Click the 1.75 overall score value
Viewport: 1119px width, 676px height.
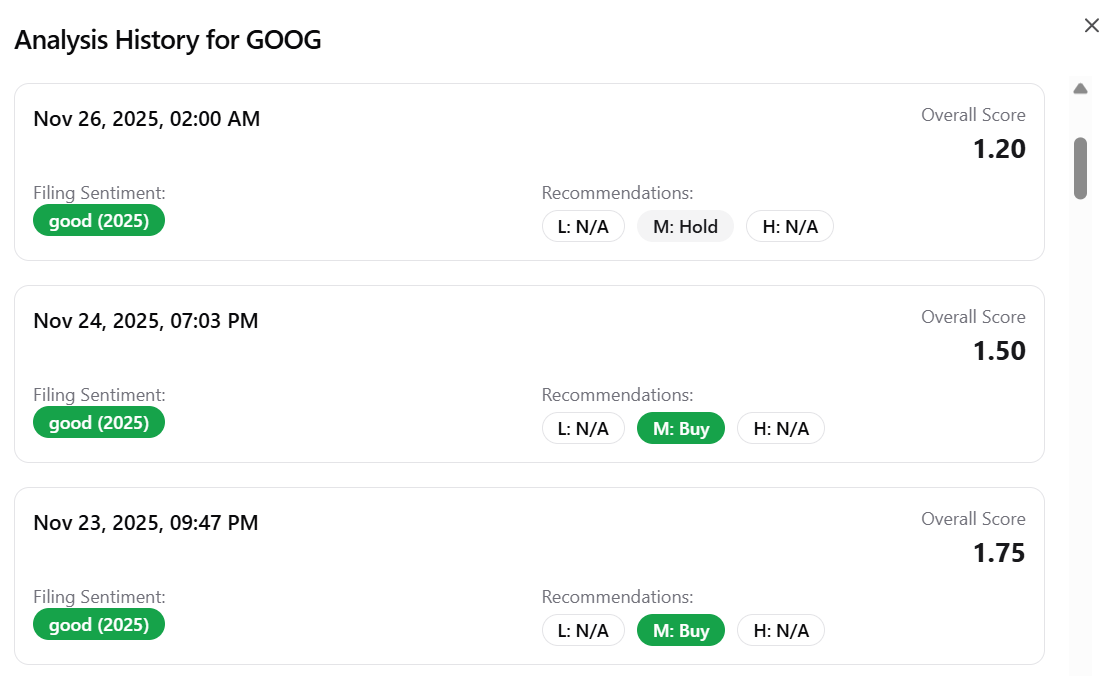(999, 553)
